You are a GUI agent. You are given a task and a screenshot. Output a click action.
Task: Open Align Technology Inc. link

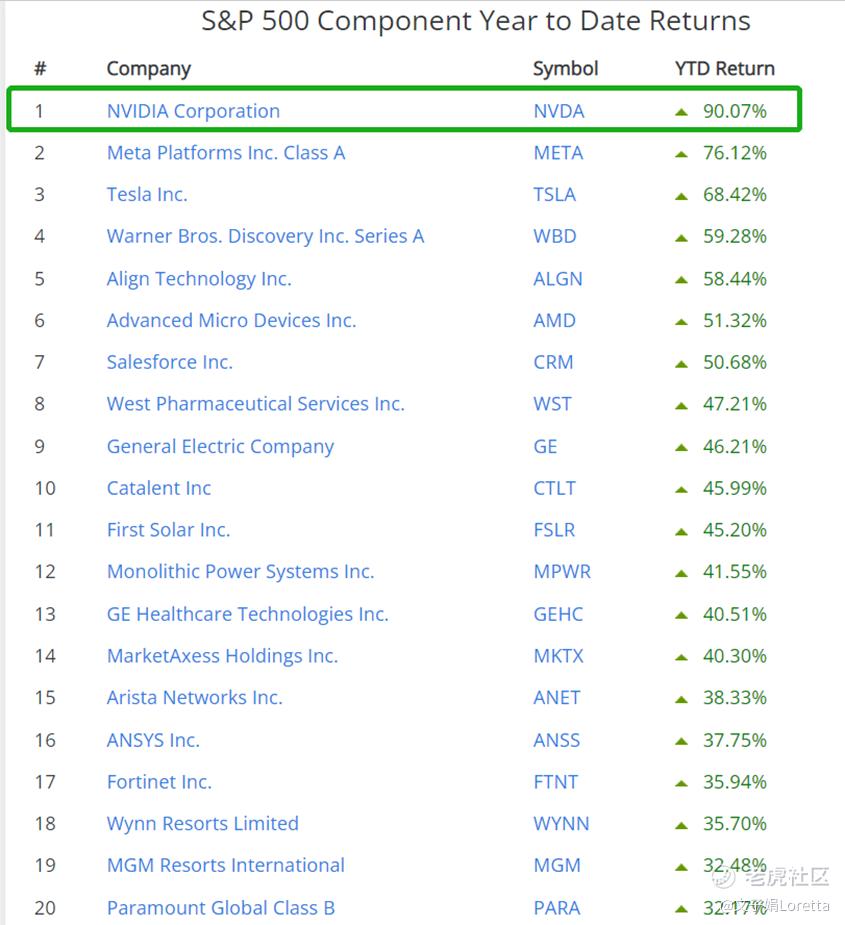pos(199,278)
